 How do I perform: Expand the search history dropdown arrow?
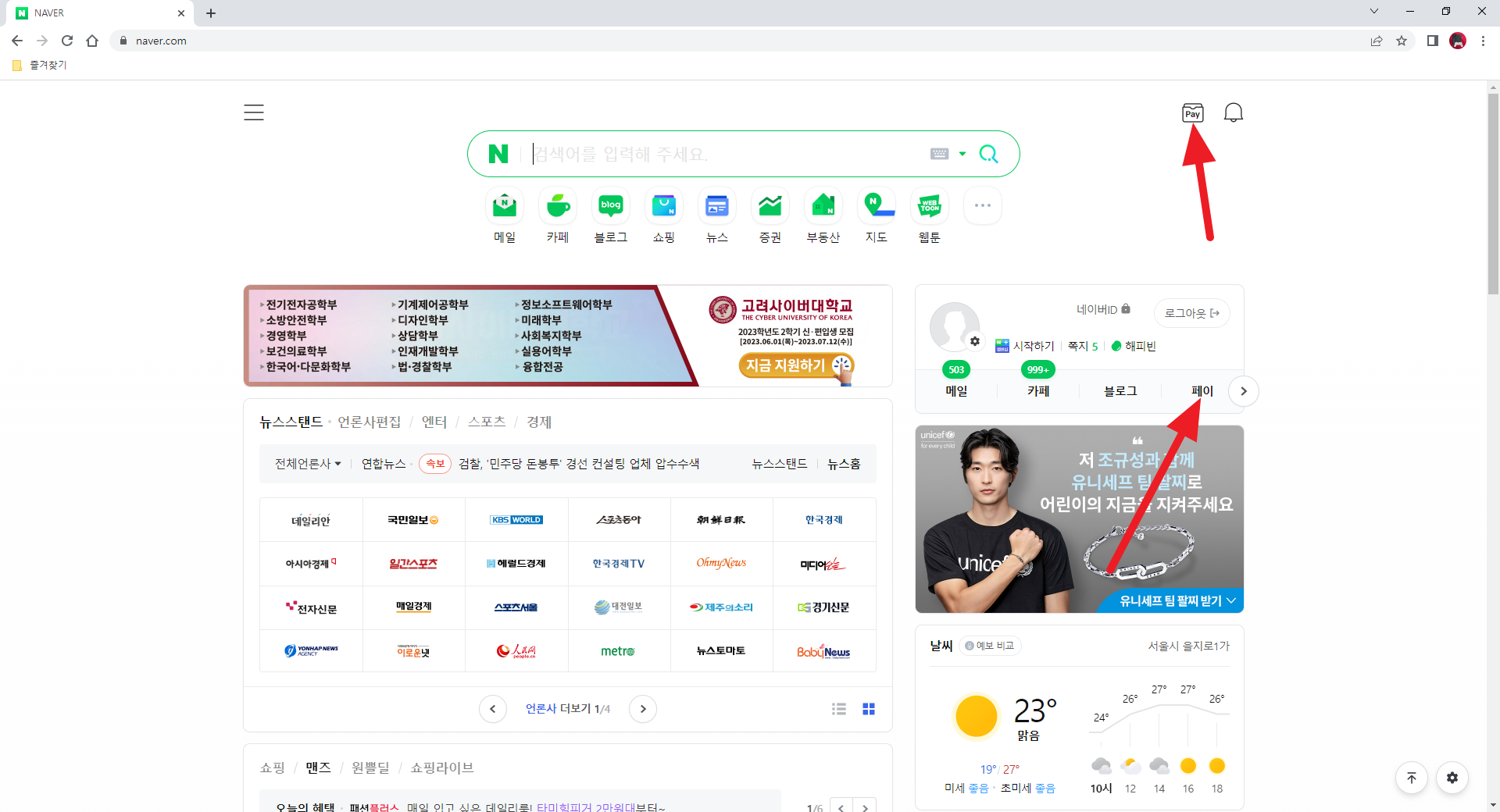click(962, 154)
